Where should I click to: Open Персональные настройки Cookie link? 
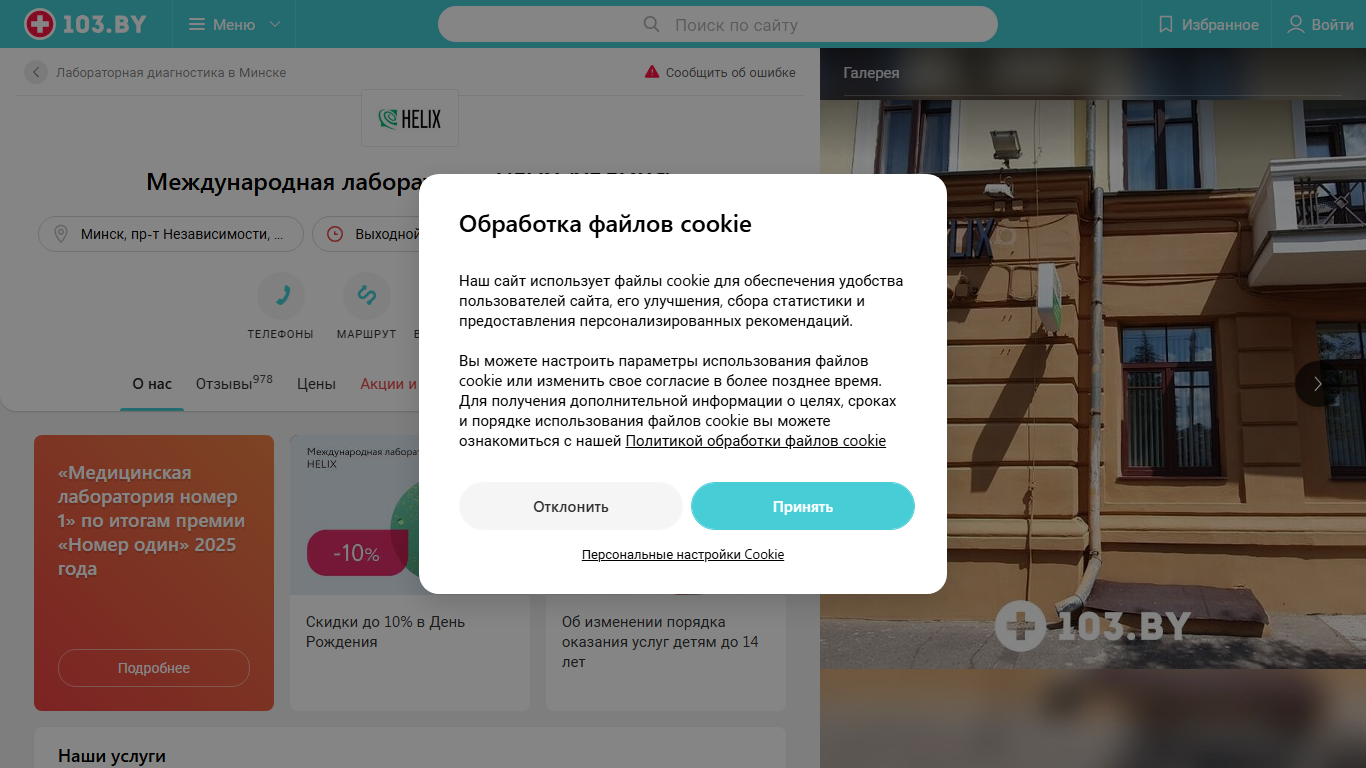click(683, 554)
